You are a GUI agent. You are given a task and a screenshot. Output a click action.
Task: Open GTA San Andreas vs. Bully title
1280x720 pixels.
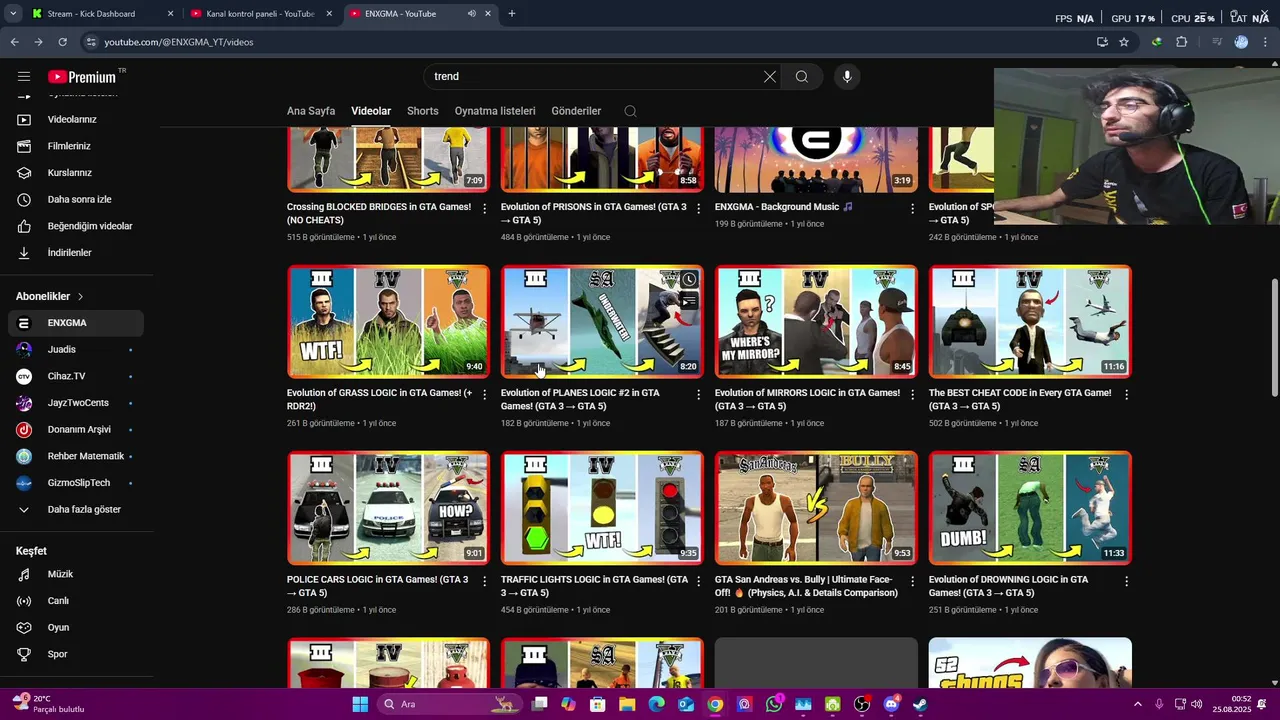806,586
